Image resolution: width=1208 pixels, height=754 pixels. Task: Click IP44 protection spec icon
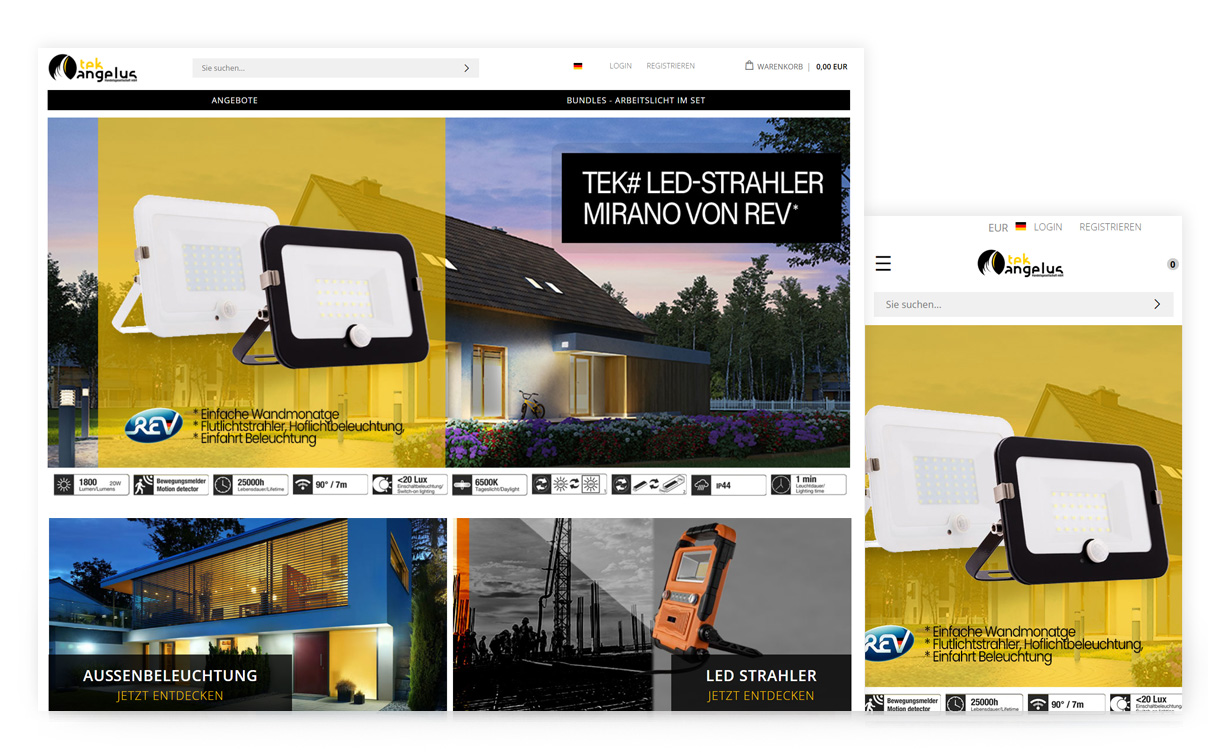point(728,485)
